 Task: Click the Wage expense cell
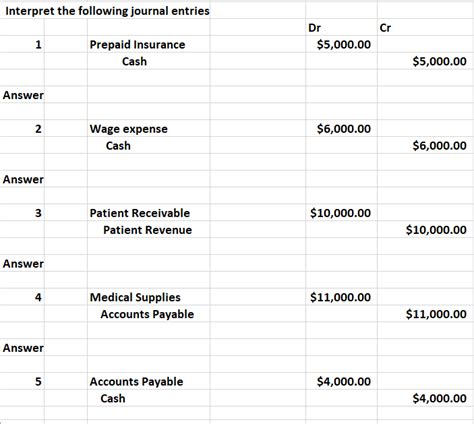[129, 129]
